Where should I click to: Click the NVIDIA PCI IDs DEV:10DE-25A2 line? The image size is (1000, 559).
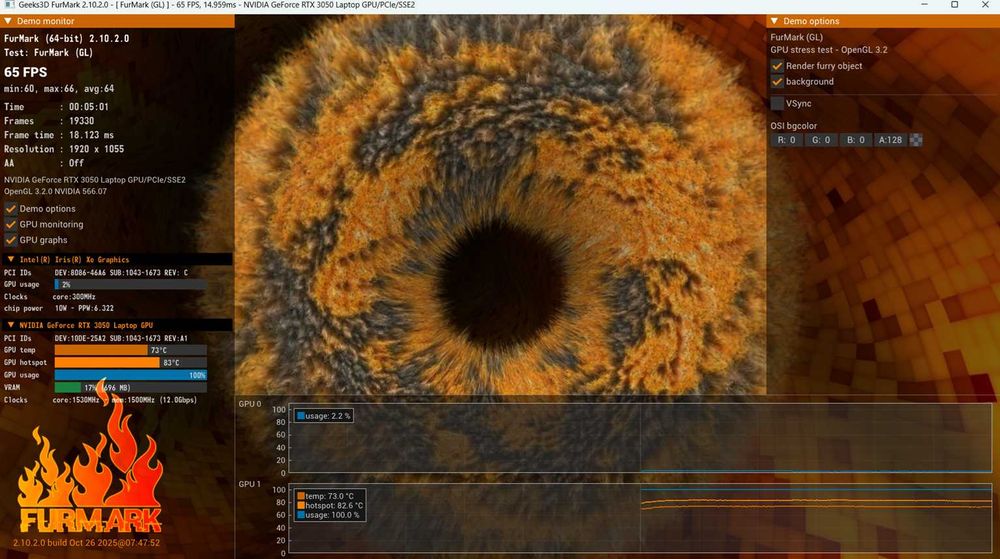point(96,338)
